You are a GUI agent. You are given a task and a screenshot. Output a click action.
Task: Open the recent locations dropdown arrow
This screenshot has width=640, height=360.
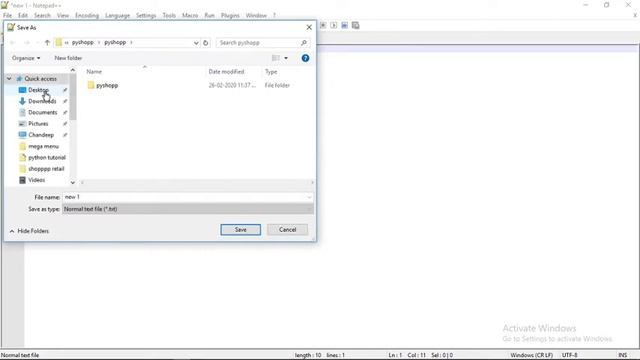(x=37, y=42)
